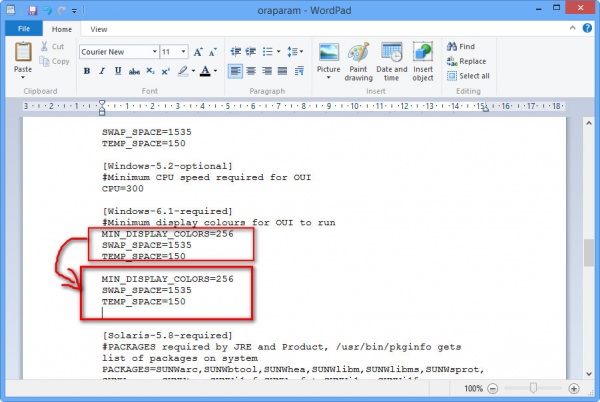Click the [Windows-6.1-required] line

click(167, 211)
